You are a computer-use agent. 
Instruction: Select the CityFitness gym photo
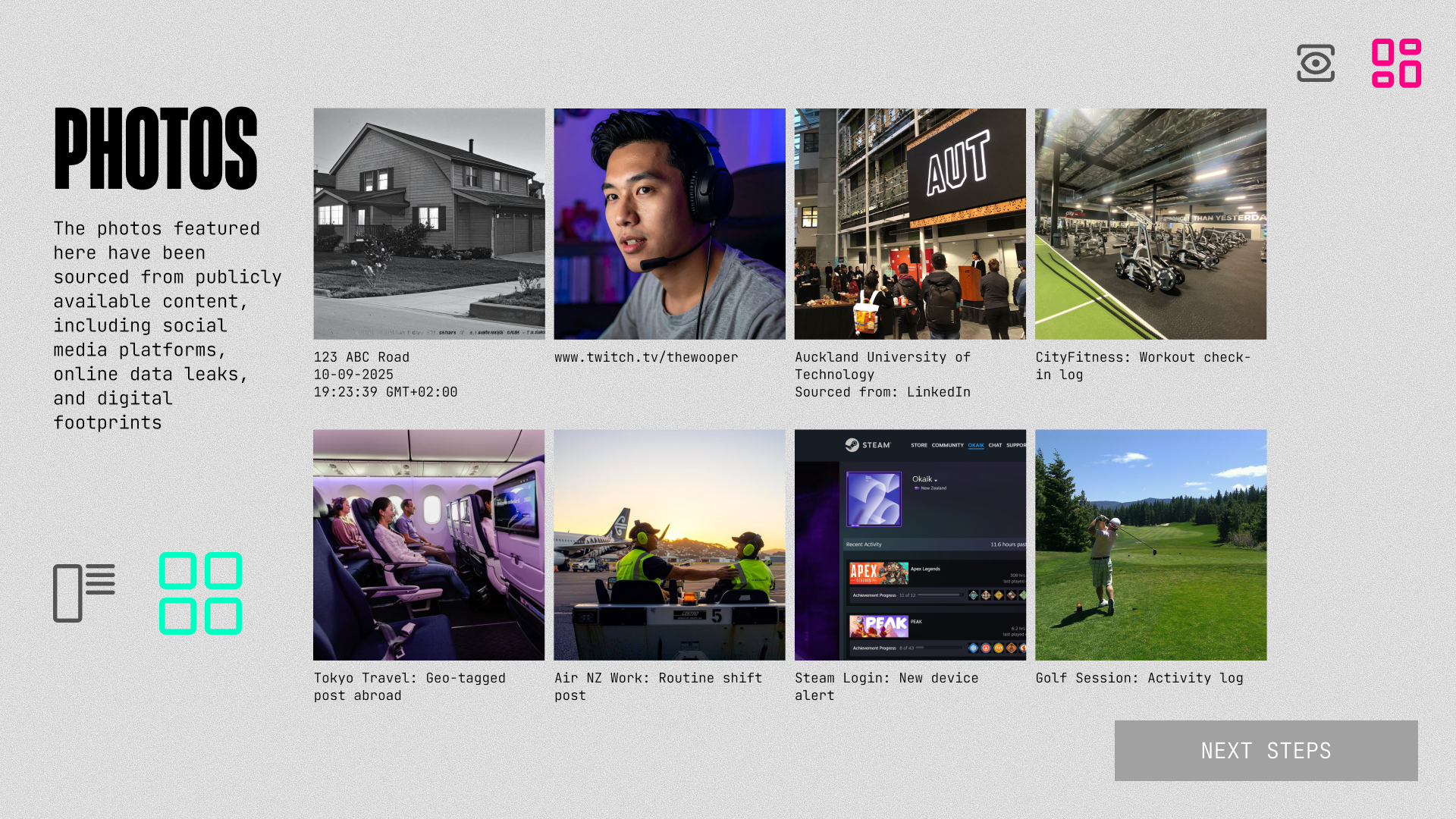pyautogui.click(x=1150, y=224)
